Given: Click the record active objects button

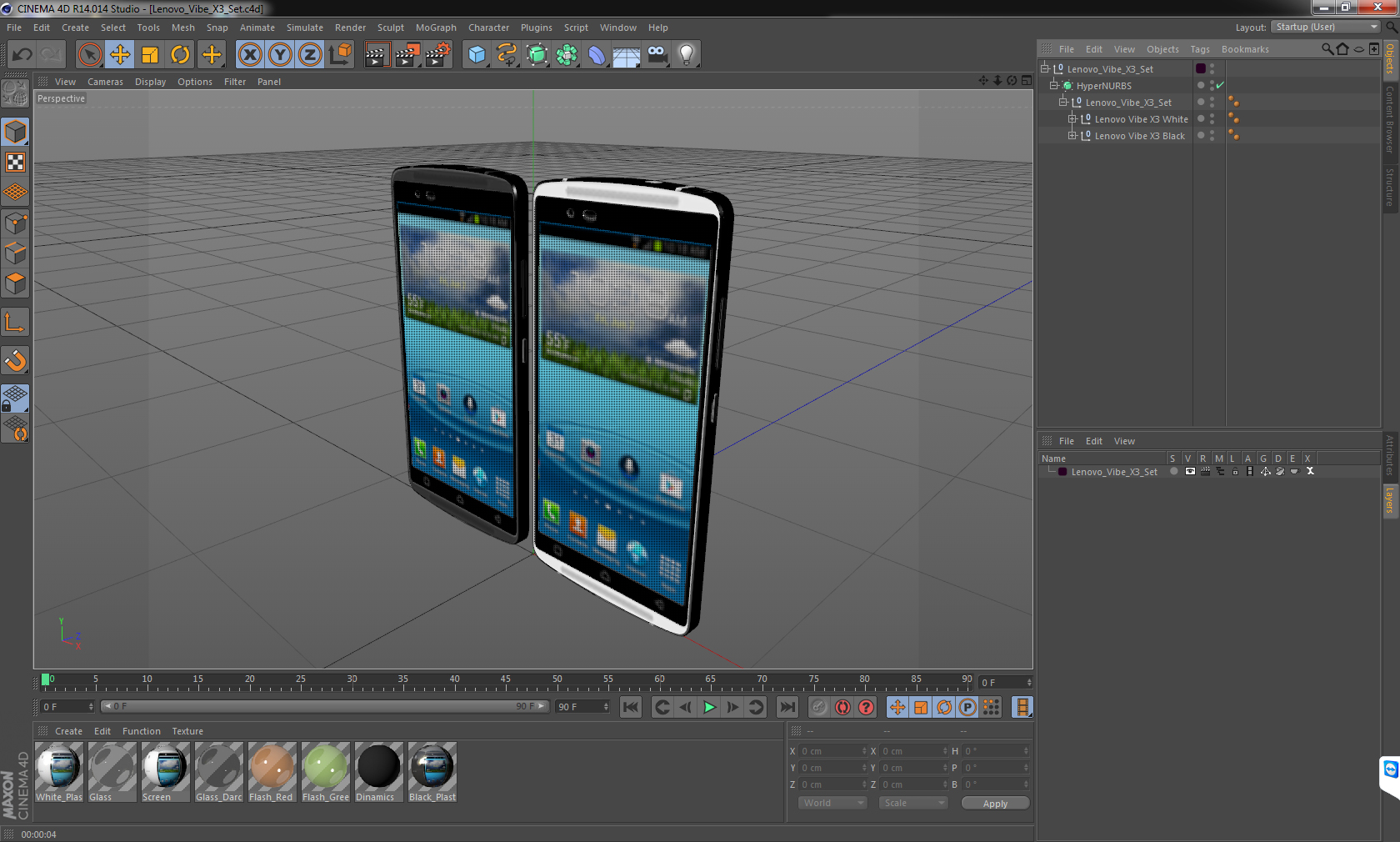Looking at the screenshot, I should click(819, 707).
